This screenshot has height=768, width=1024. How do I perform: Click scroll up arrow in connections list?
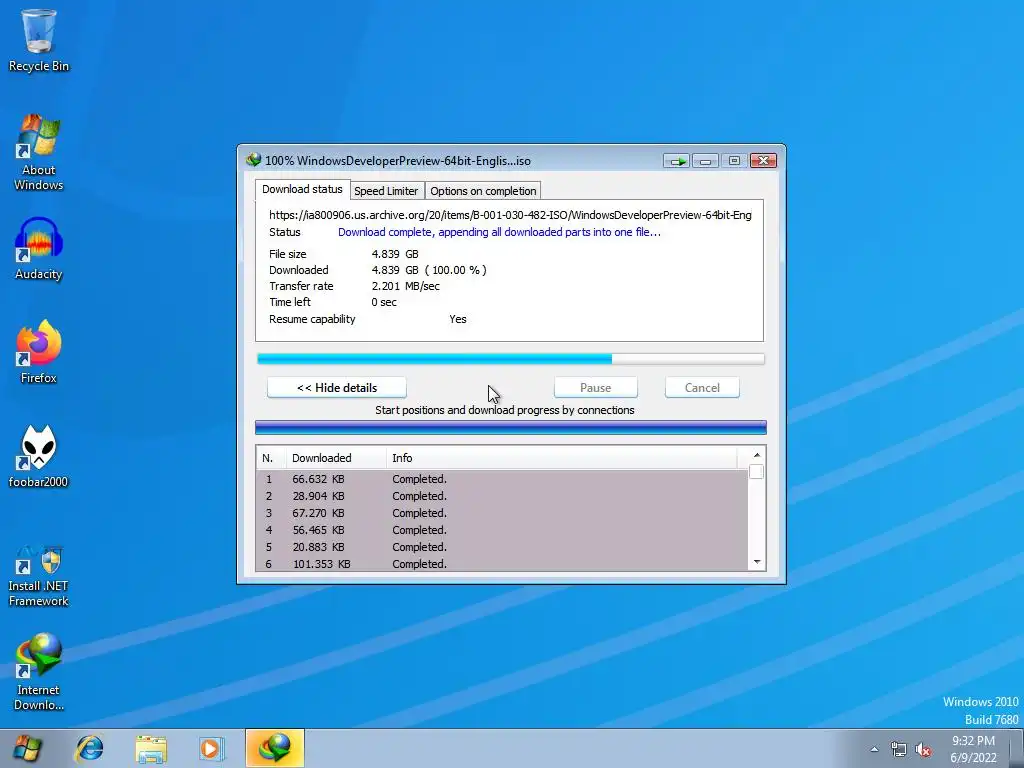tap(756, 455)
